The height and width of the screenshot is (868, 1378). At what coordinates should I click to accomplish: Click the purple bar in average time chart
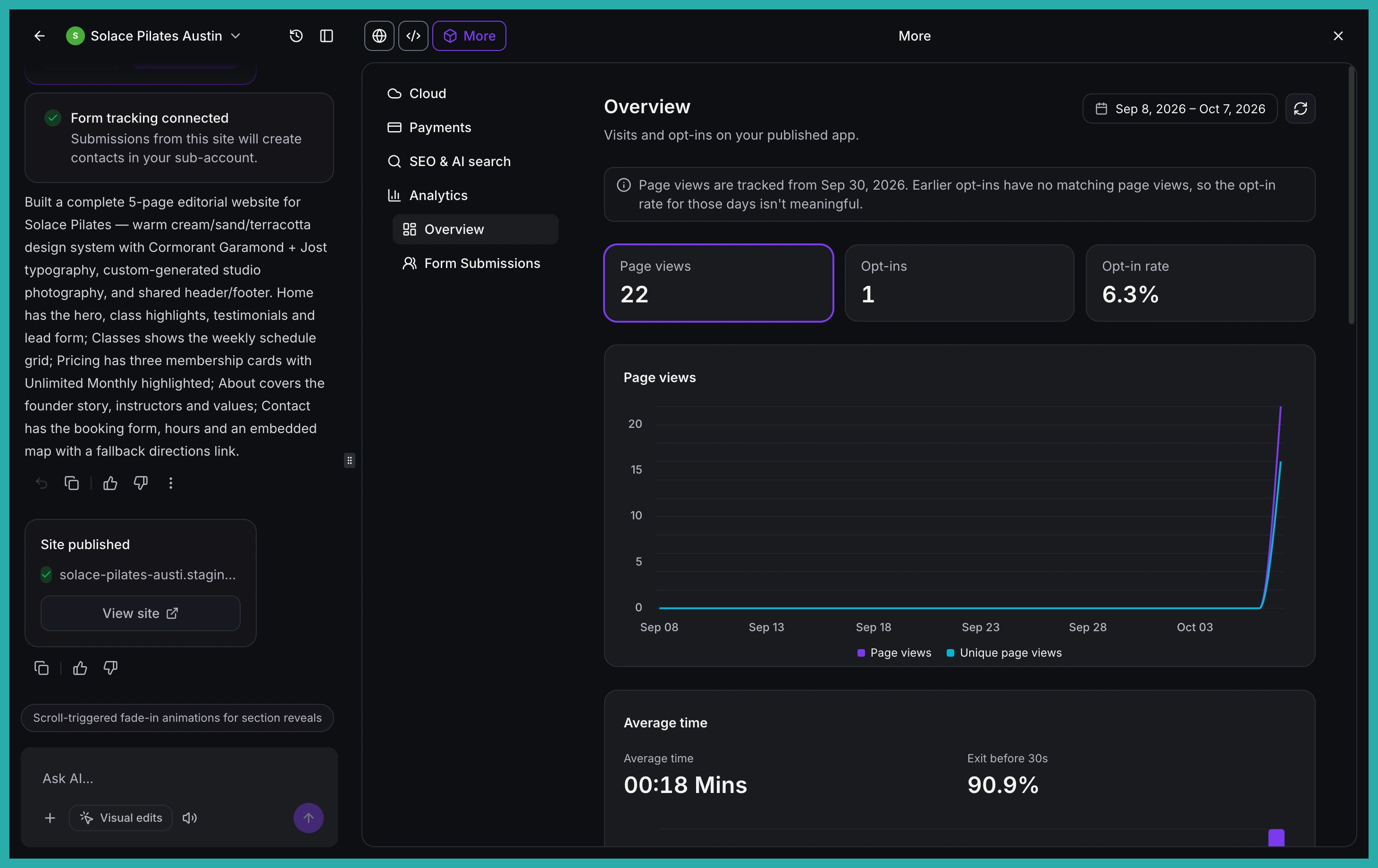(x=1276, y=838)
